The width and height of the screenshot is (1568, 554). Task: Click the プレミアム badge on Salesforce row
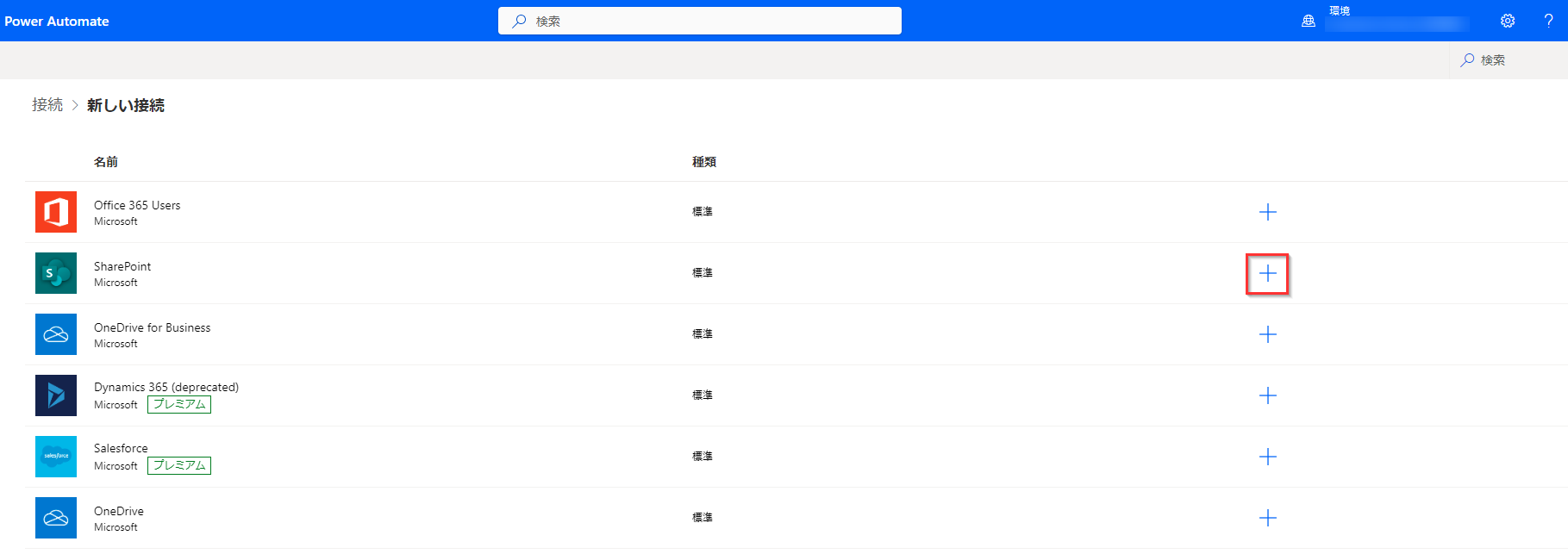(x=179, y=465)
